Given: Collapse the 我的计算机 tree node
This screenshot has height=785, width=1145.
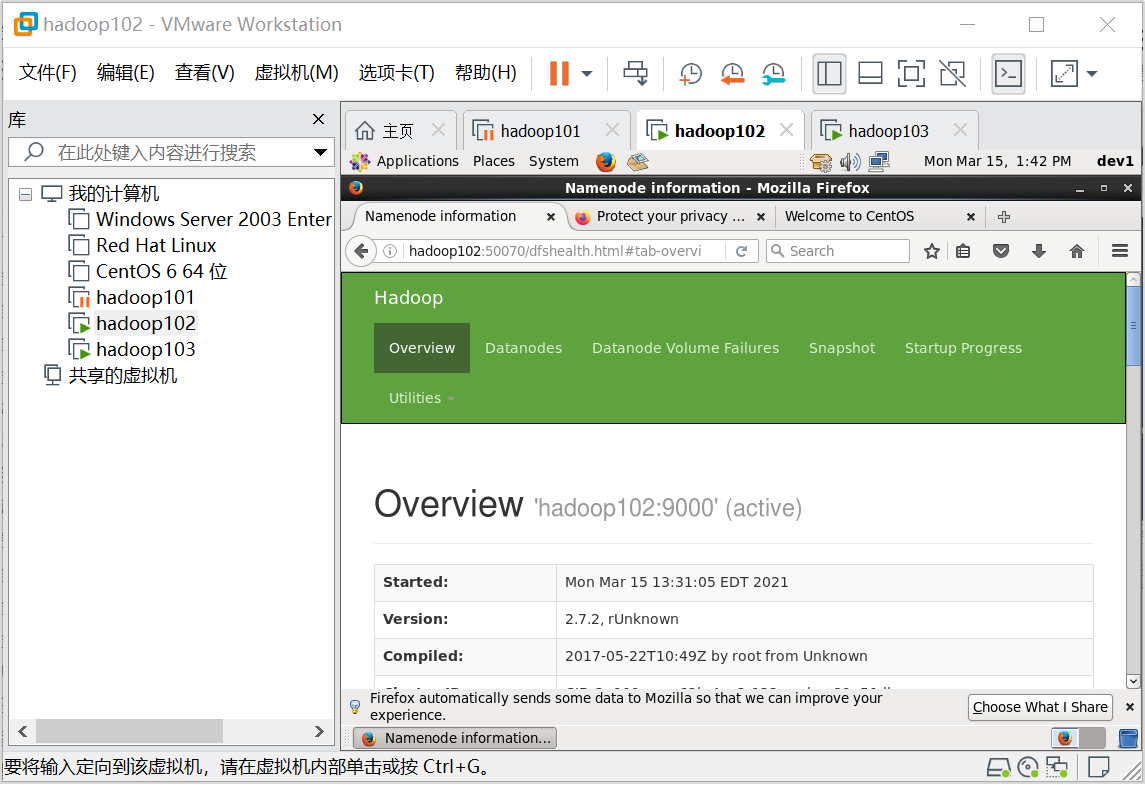Looking at the screenshot, I should (x=26, y=194).
